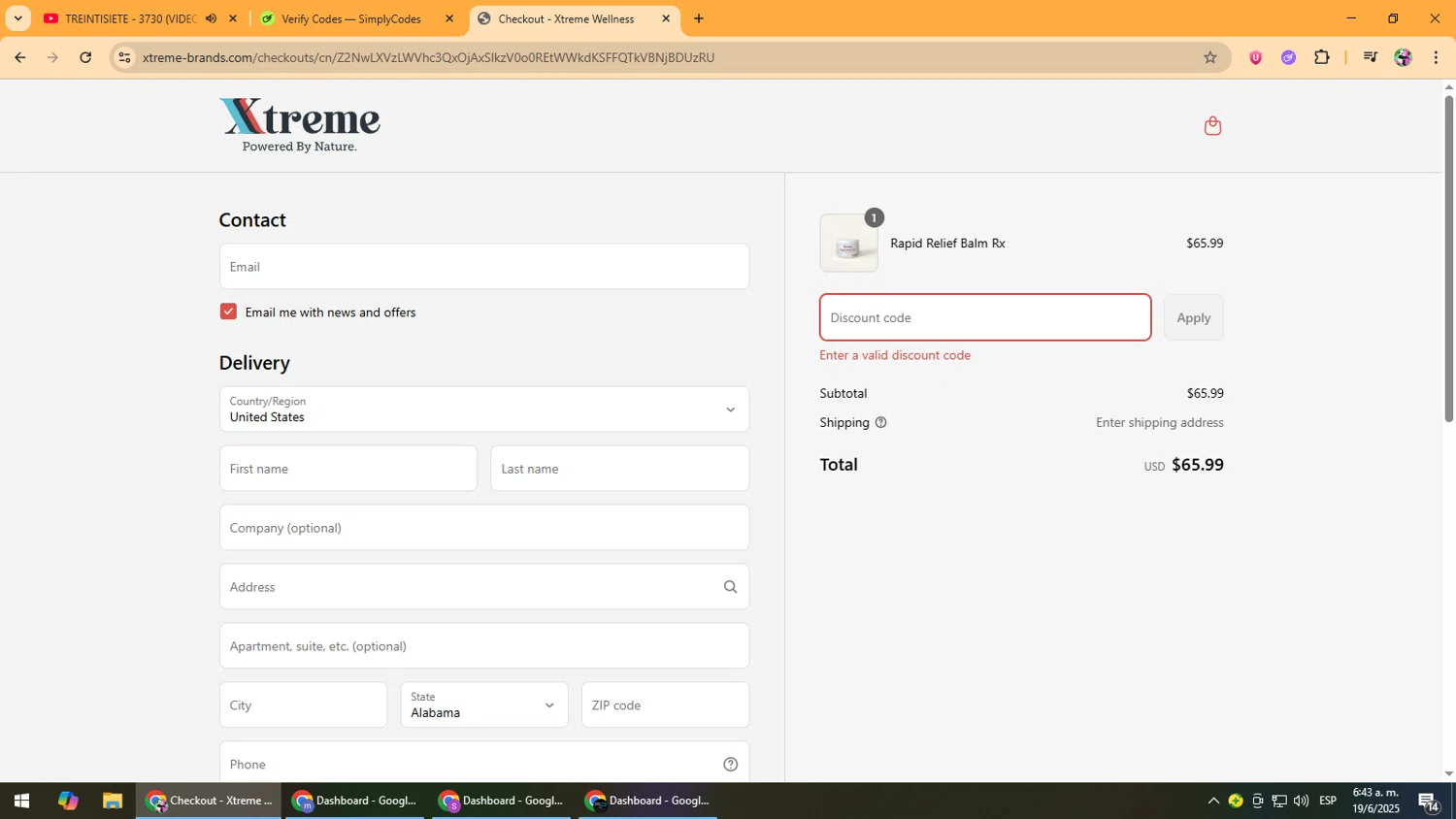1456x819 pixels.
Task: Focus the Address field
Action: click(x=483, y=587)
